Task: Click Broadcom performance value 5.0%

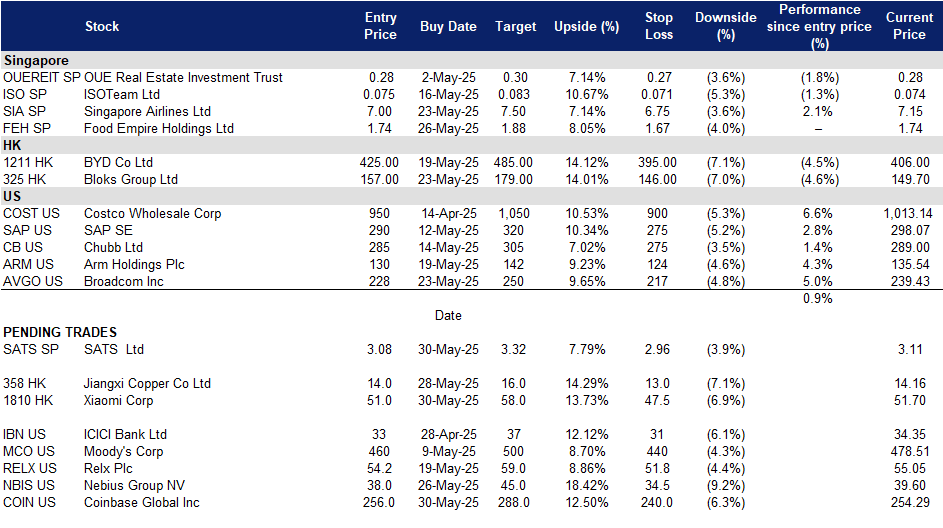Action: [x=818, y=281]
